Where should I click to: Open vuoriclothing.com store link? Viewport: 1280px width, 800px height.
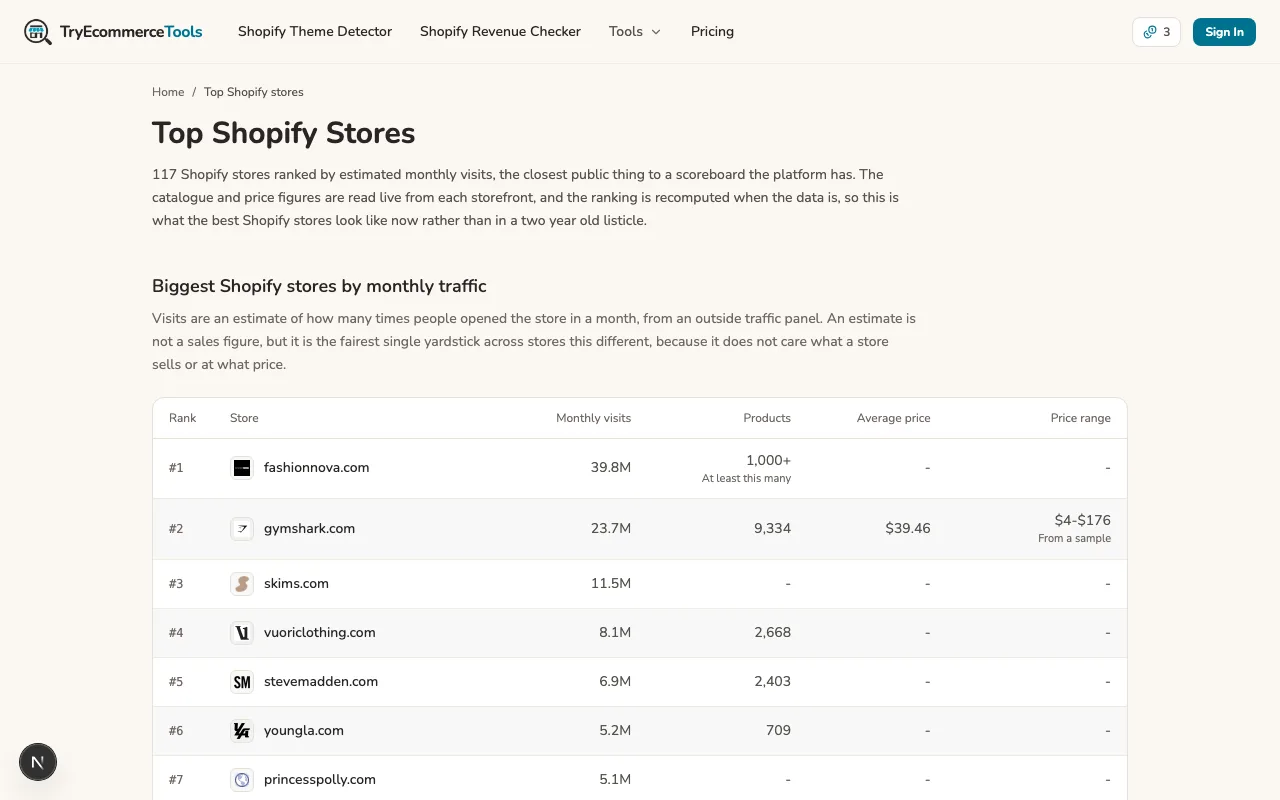click(x=320, y=633)
